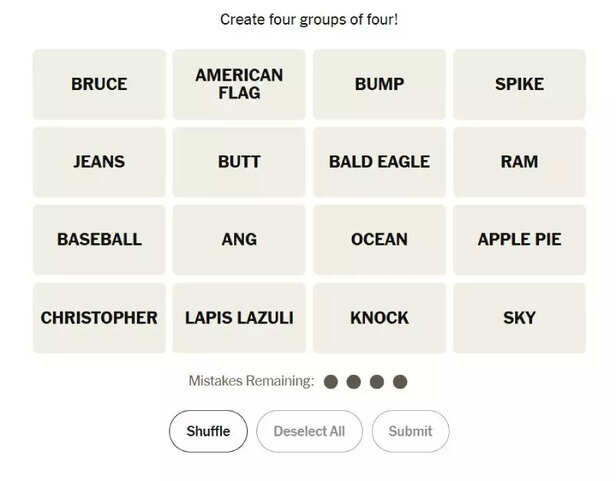Screen dimensions: 616x481
Task: Hit the Submit button
Action: click(x=410, y=431)
